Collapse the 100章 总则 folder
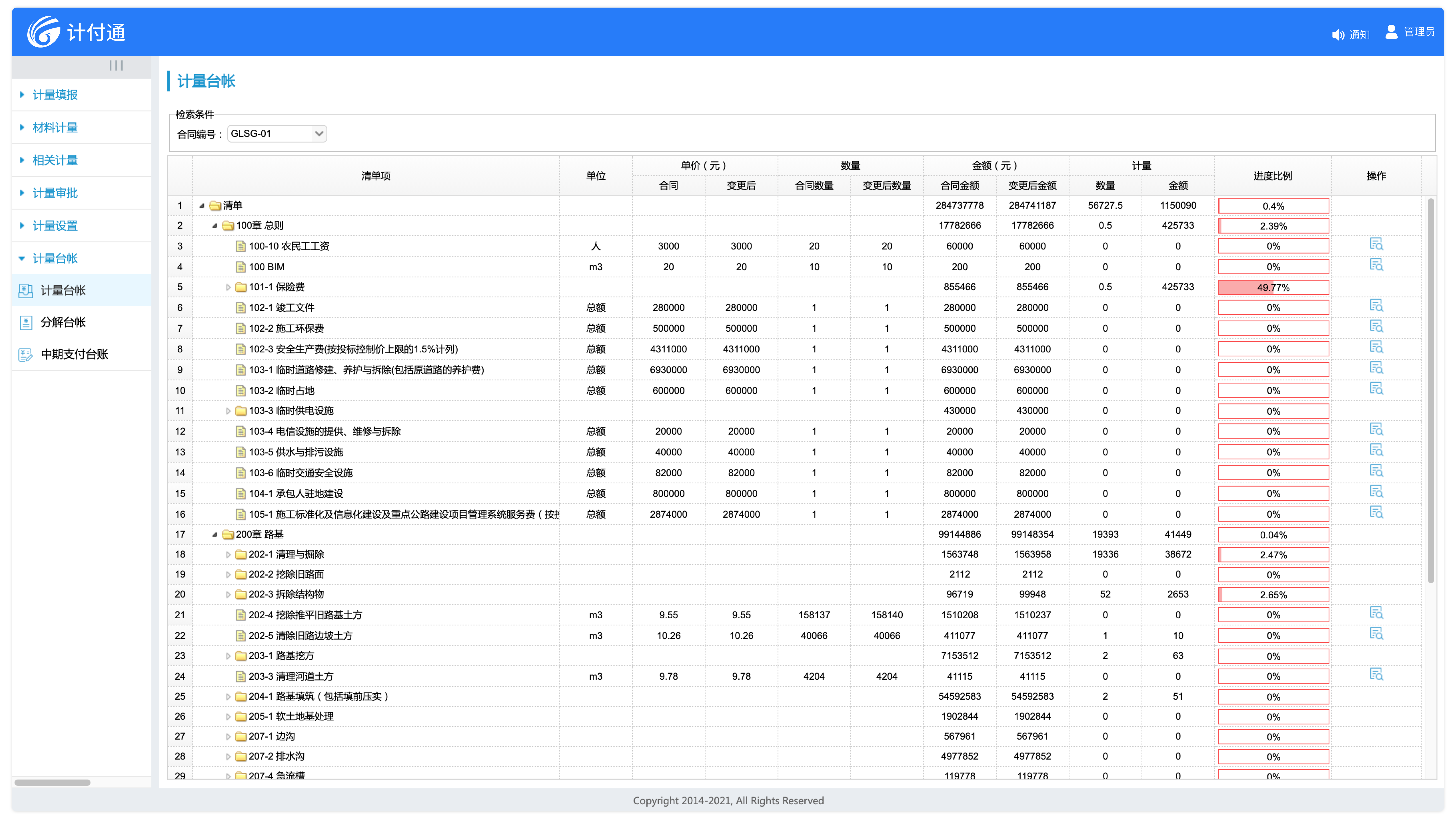Image resolution: width=1456 pixels, height=819 pixels. pos(215,225)
